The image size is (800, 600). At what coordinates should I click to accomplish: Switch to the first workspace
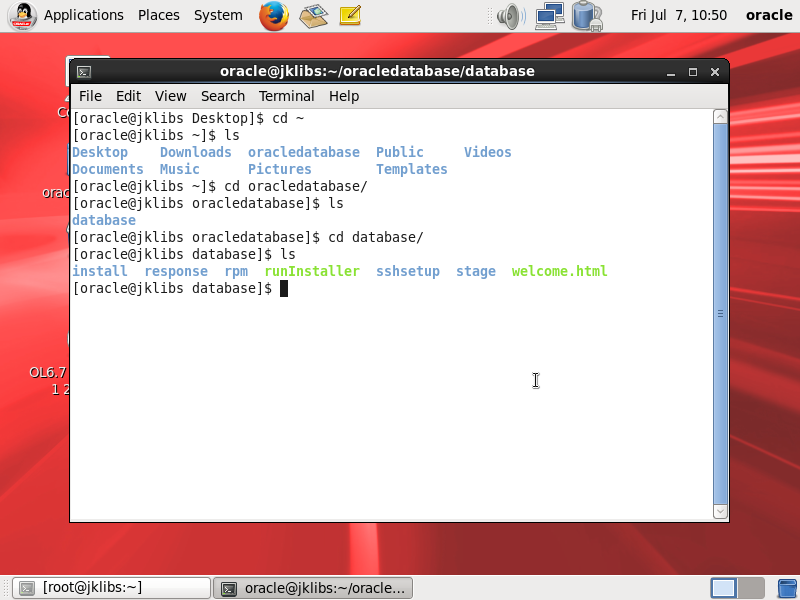click(723, 588)
